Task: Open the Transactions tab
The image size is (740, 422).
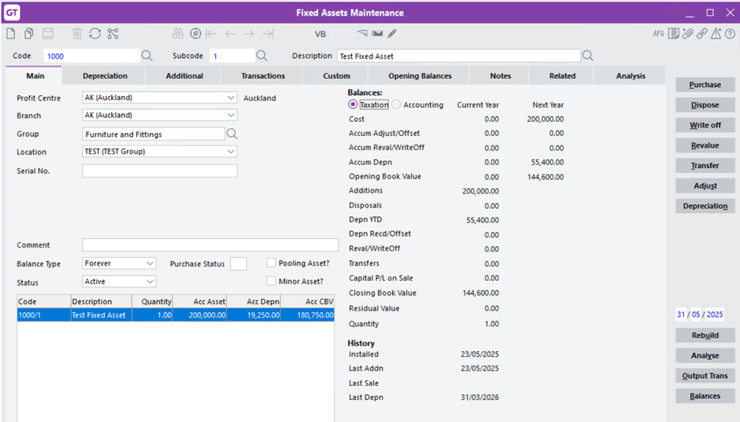Action: pyautogui.click(x=263, y=76)
